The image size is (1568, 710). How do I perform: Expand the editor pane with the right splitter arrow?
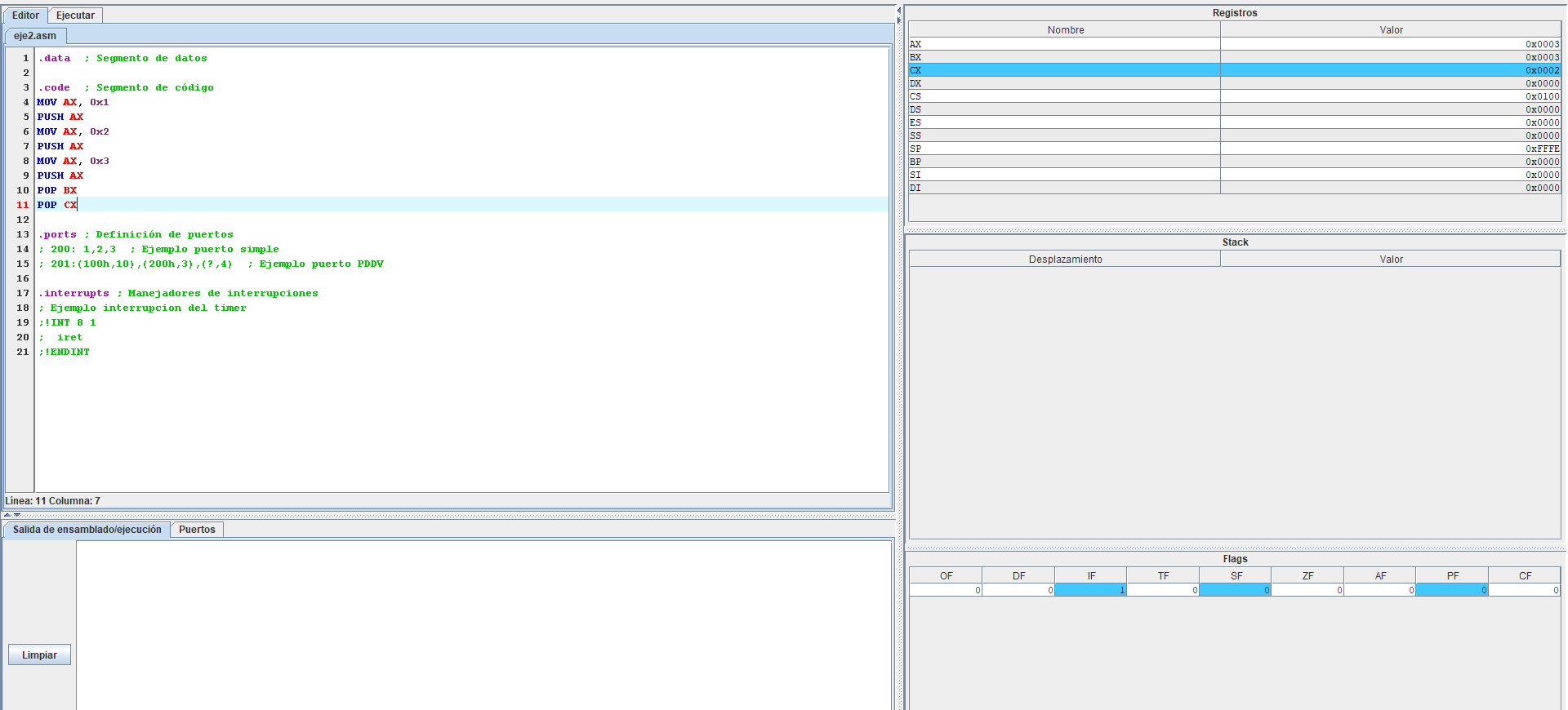899,20
